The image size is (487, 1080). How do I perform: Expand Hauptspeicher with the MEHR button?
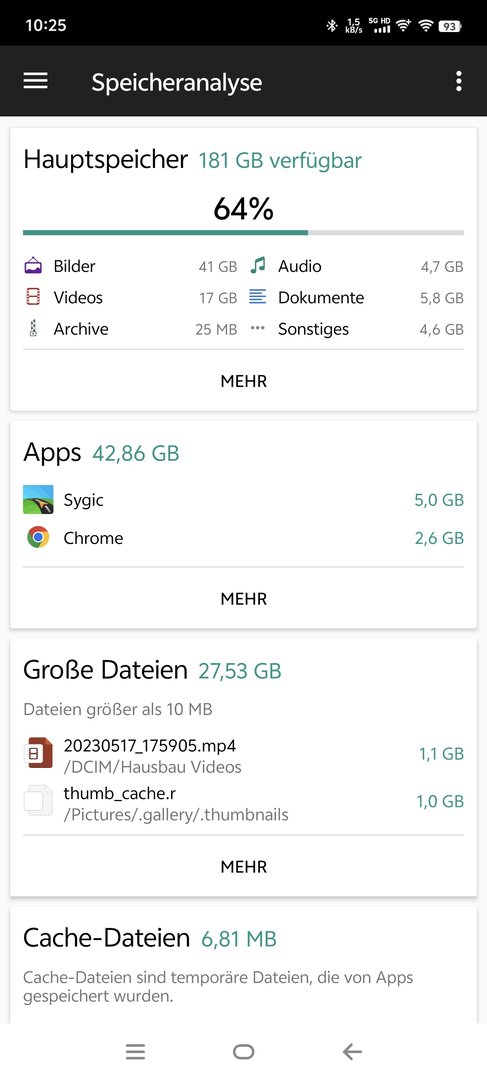pyautogui.click(x=243, y=381)
